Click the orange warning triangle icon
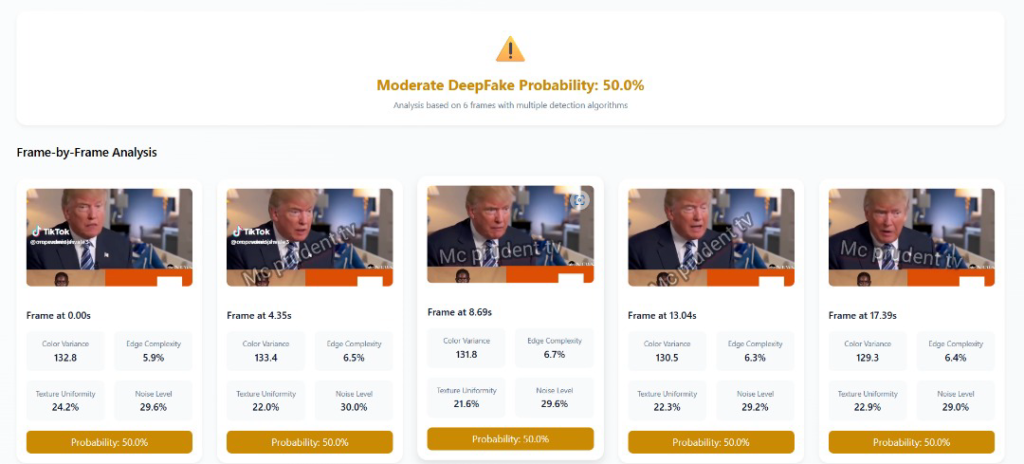The height and width of the screenshot is (464, 1024). point(510,50)
